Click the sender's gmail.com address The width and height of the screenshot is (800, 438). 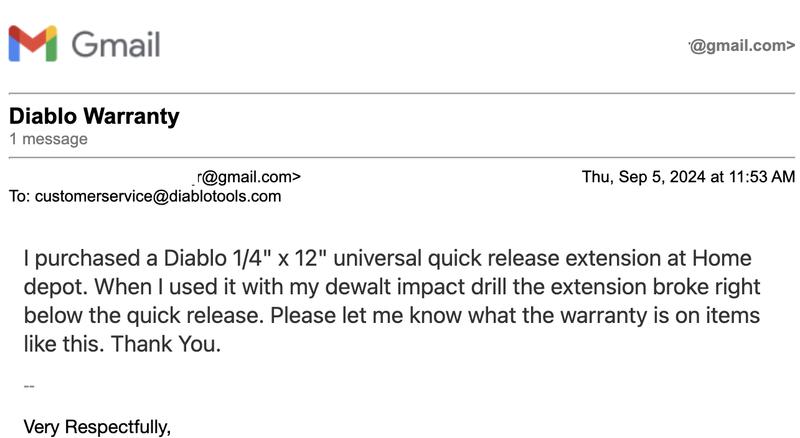click(248, 177)
